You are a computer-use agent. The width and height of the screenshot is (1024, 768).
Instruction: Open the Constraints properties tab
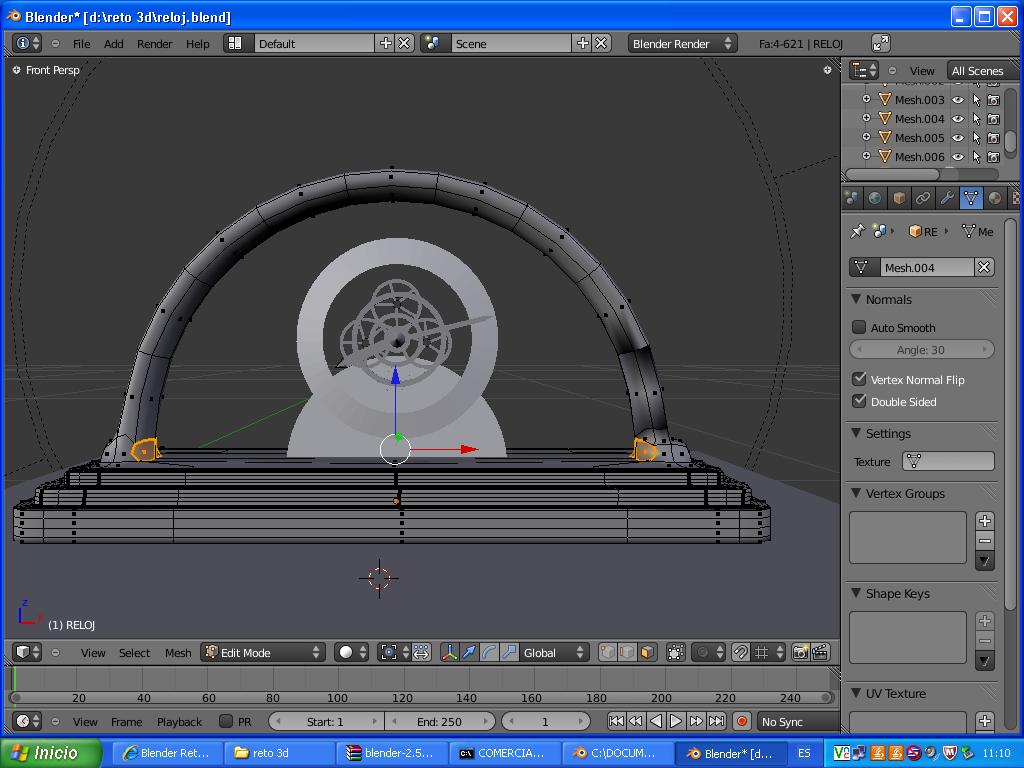(923, 197)
